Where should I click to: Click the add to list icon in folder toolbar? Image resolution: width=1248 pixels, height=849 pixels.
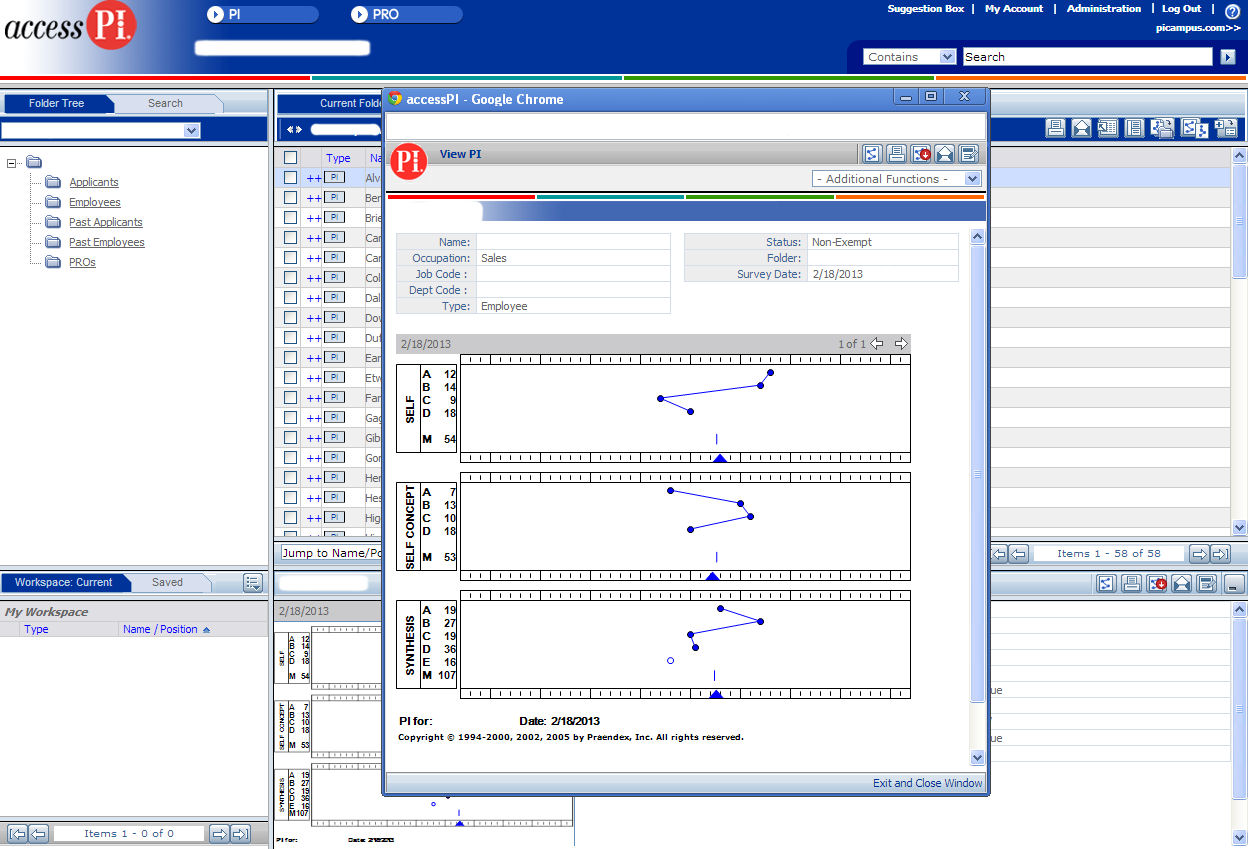(x=1226, y=128)
